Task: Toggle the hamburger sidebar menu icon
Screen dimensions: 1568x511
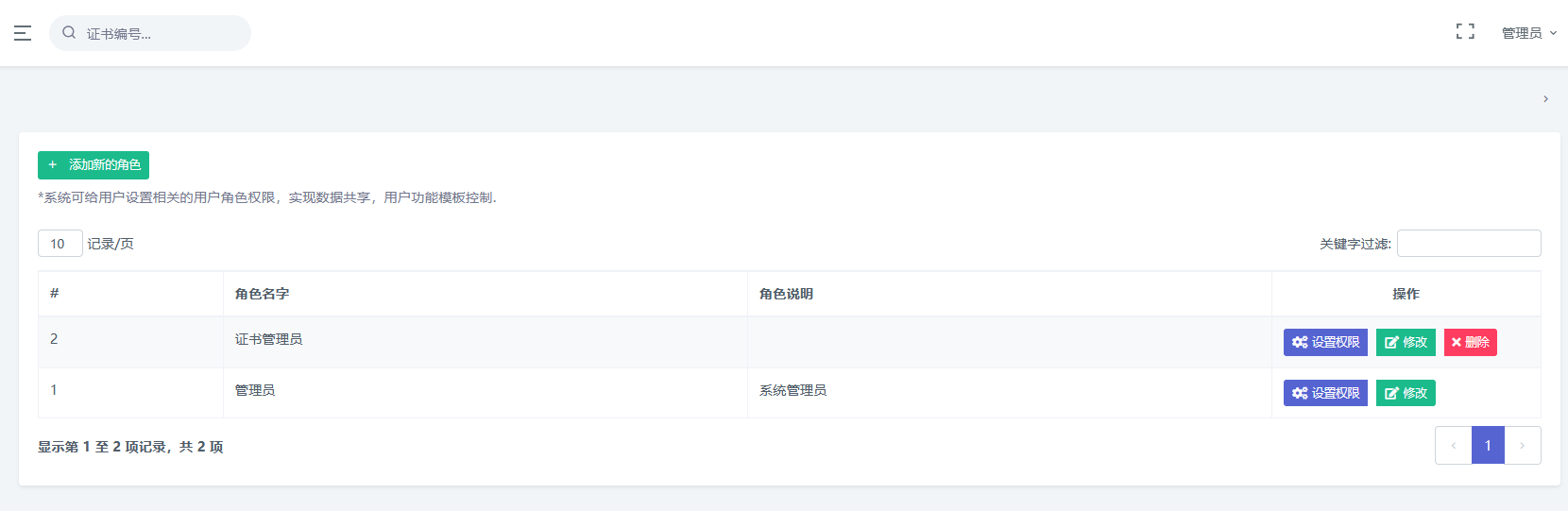Action: click(x=23, y=33)
